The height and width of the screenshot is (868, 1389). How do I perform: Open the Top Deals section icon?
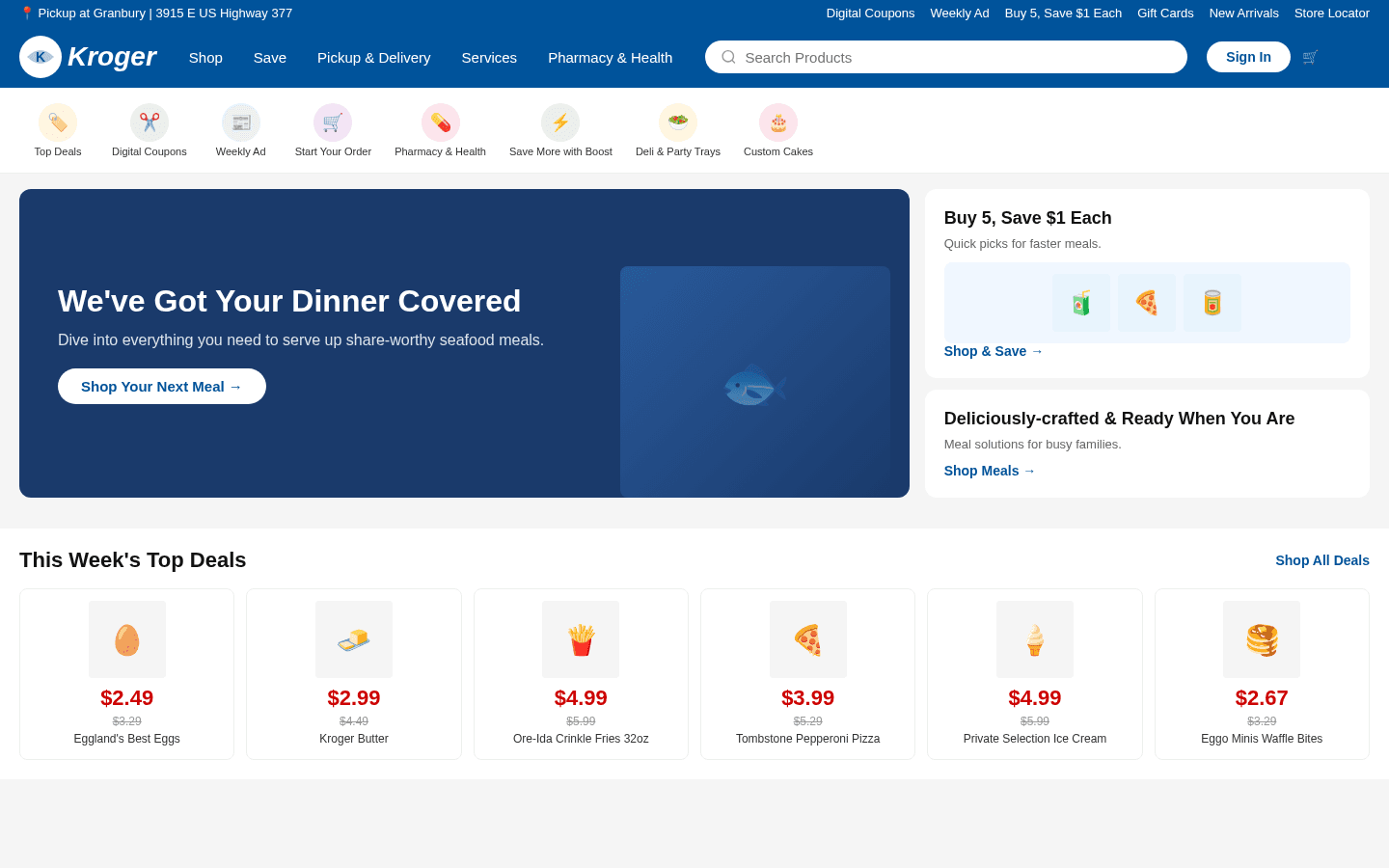coord(57,122)
